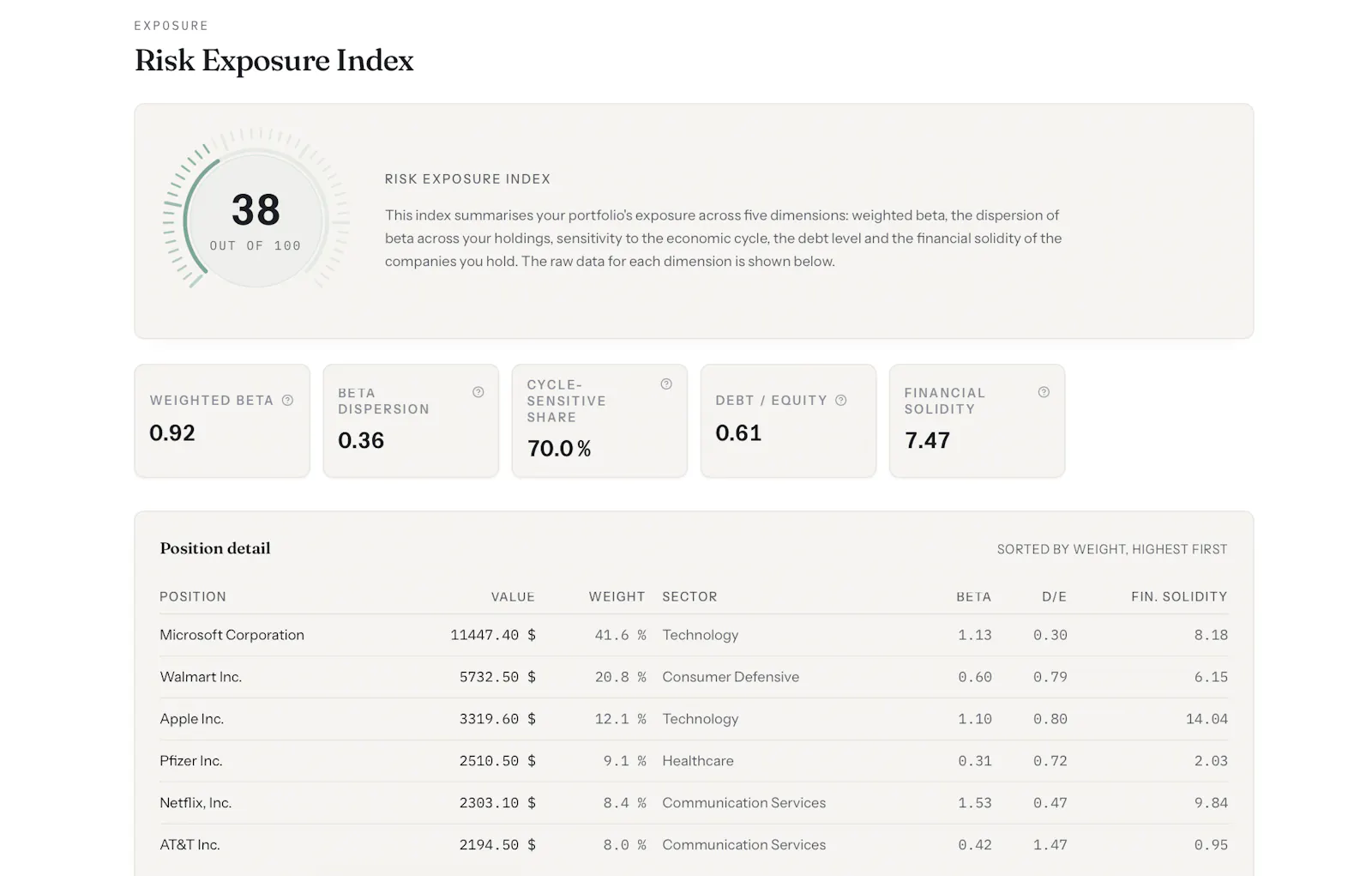The width and height of the screenshot is (1372, 876).
Task: Click the Financial Solidity 7.47 value
Action: [927, 440]
